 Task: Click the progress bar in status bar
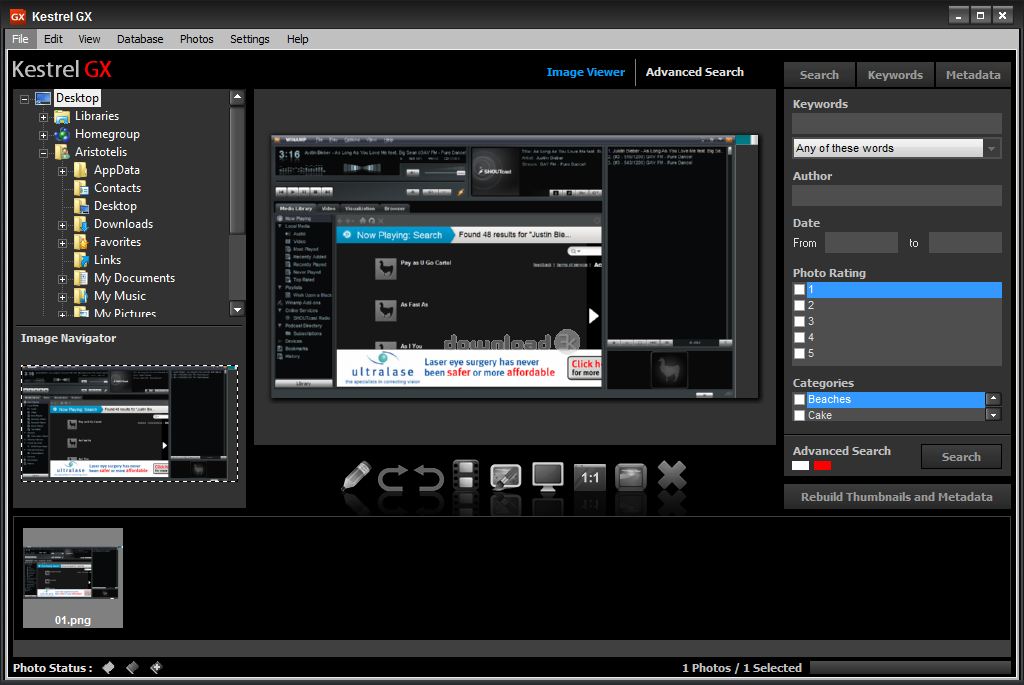point(910,667)
